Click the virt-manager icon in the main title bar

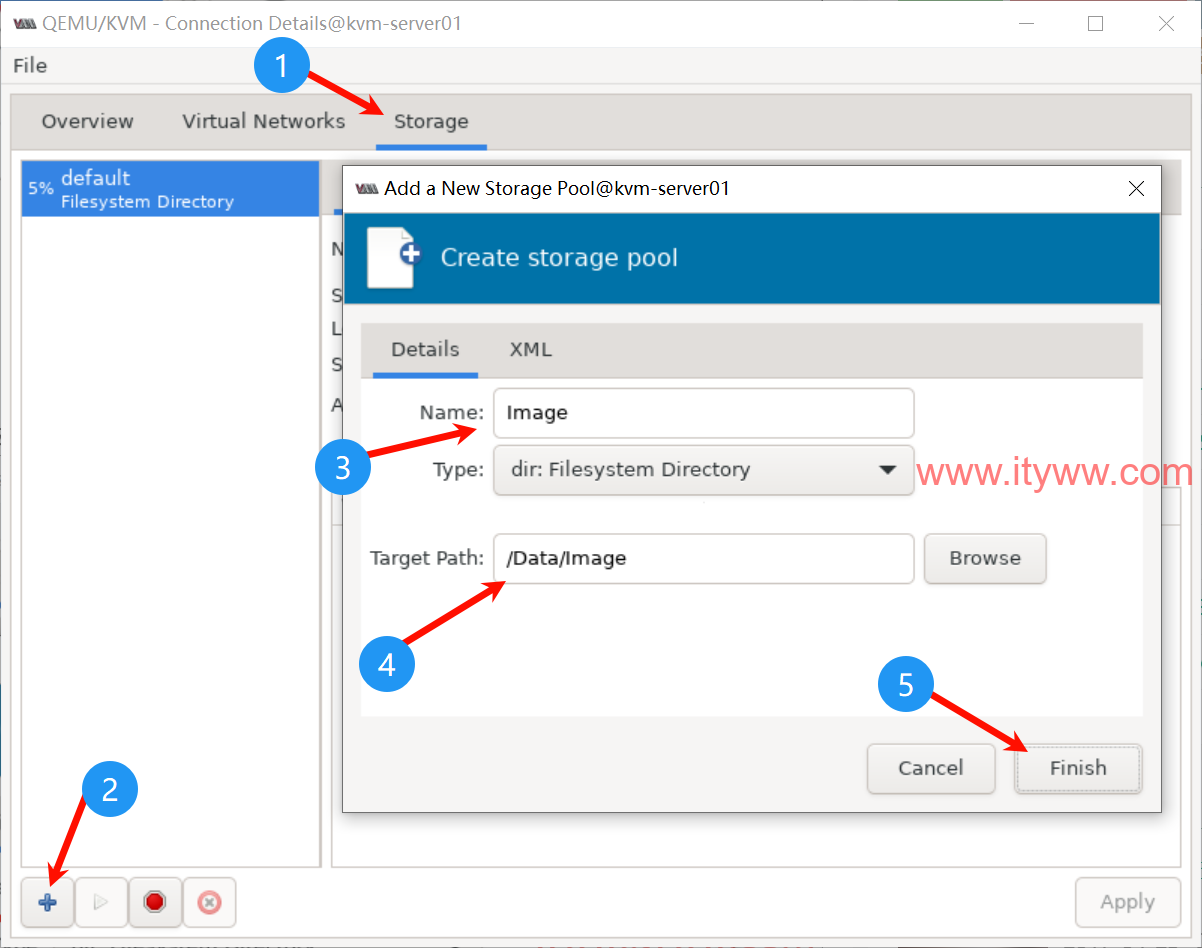point(25,24)
